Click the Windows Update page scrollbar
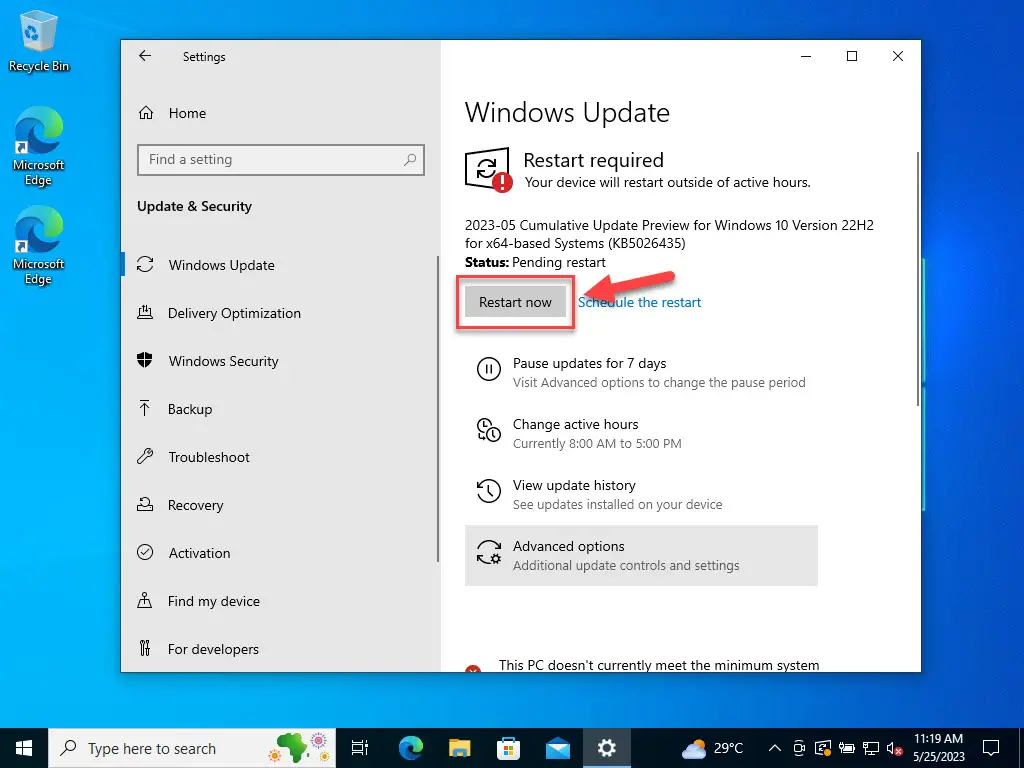 click(x=918, y=279)
